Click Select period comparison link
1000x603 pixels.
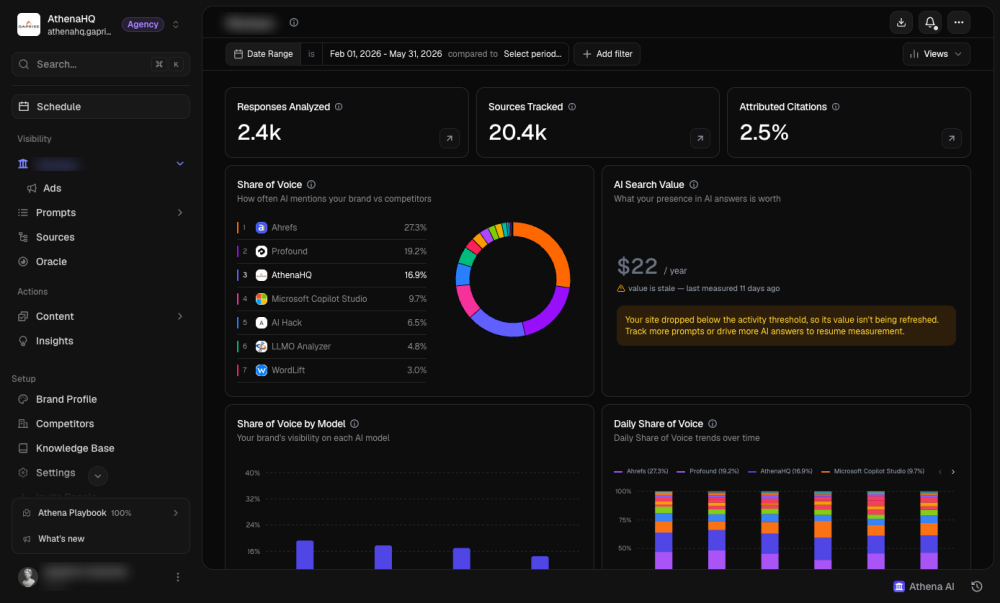point(533,54)
